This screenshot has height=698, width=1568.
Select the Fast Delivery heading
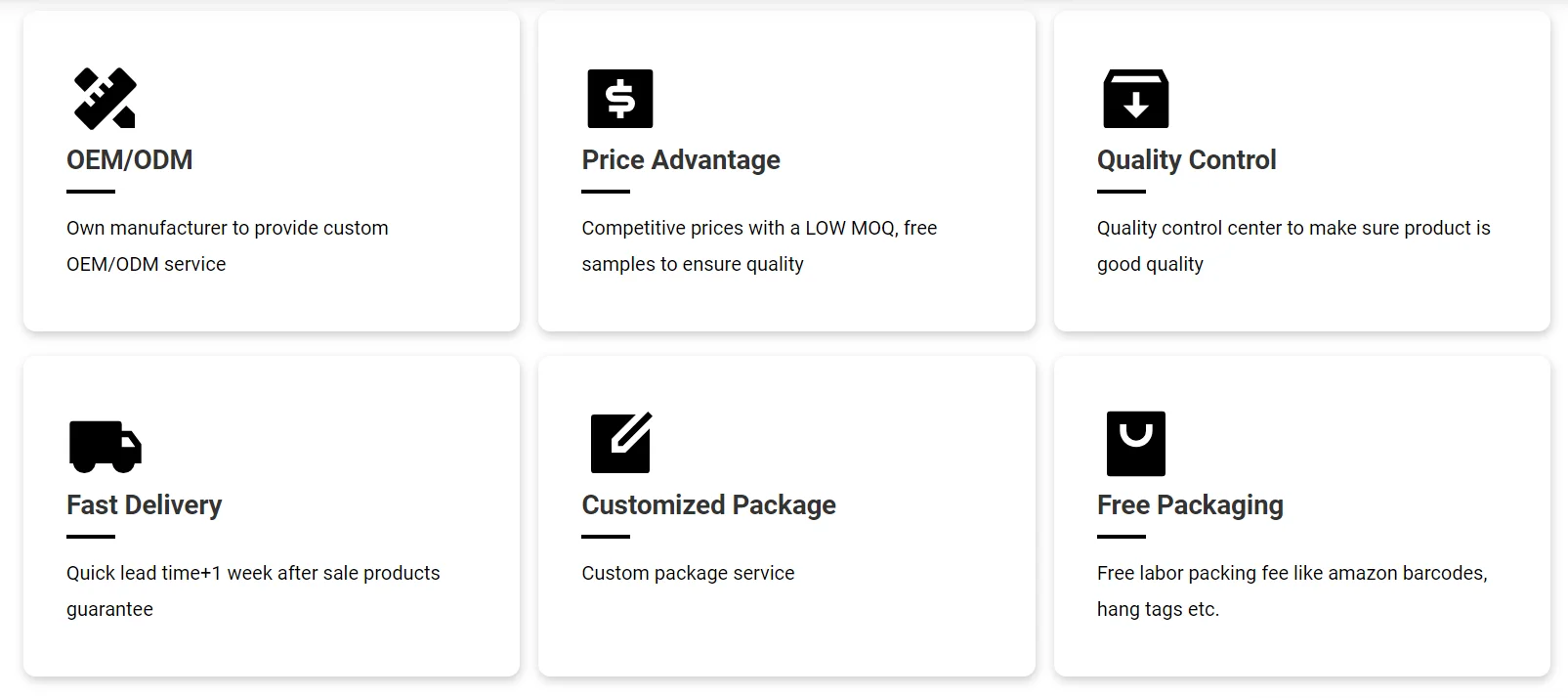[144, 505]
